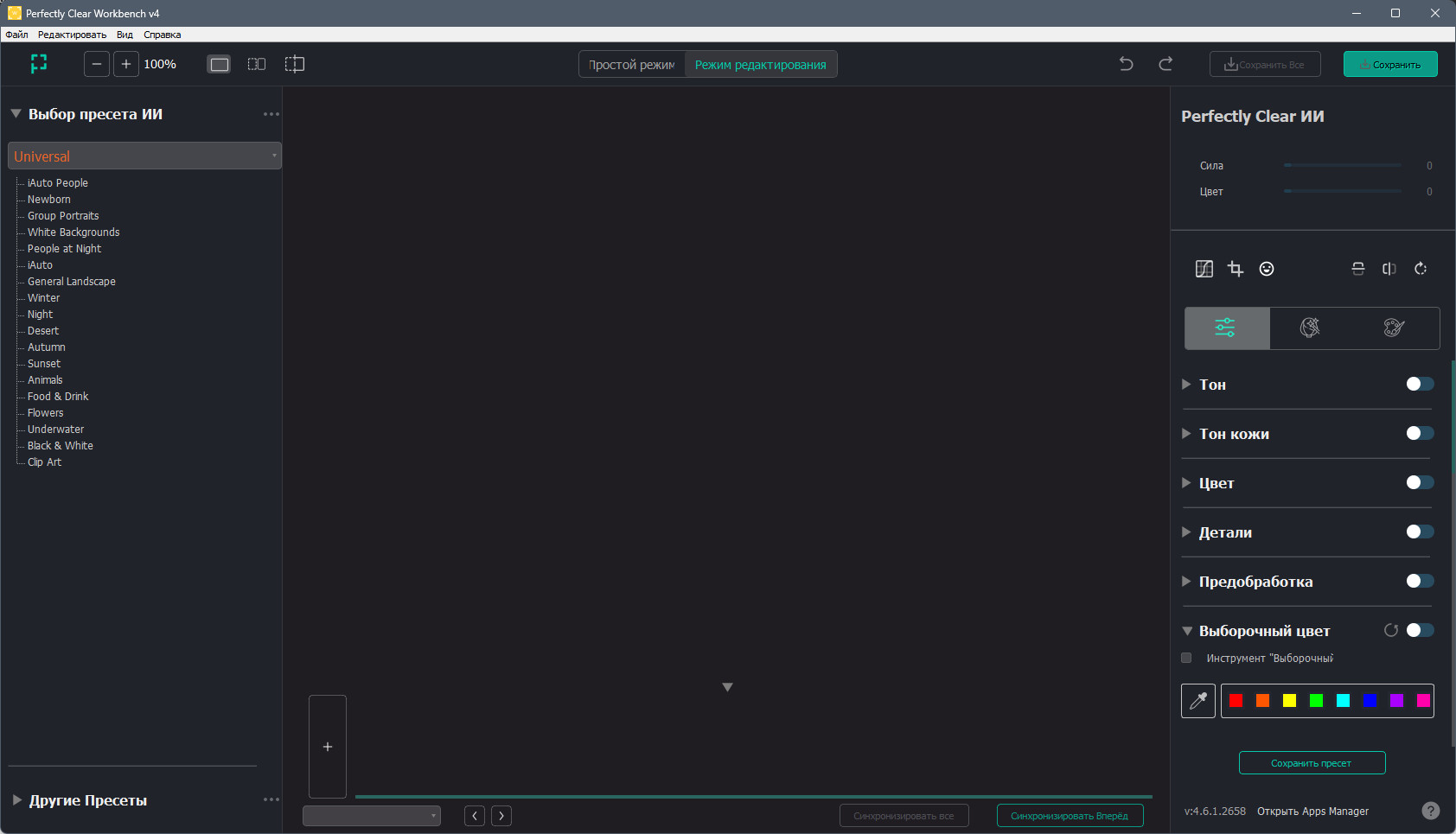The width and height of the screenshot is (1456, 834).
Task: Switch to split compare view
Action: point(295,64)
